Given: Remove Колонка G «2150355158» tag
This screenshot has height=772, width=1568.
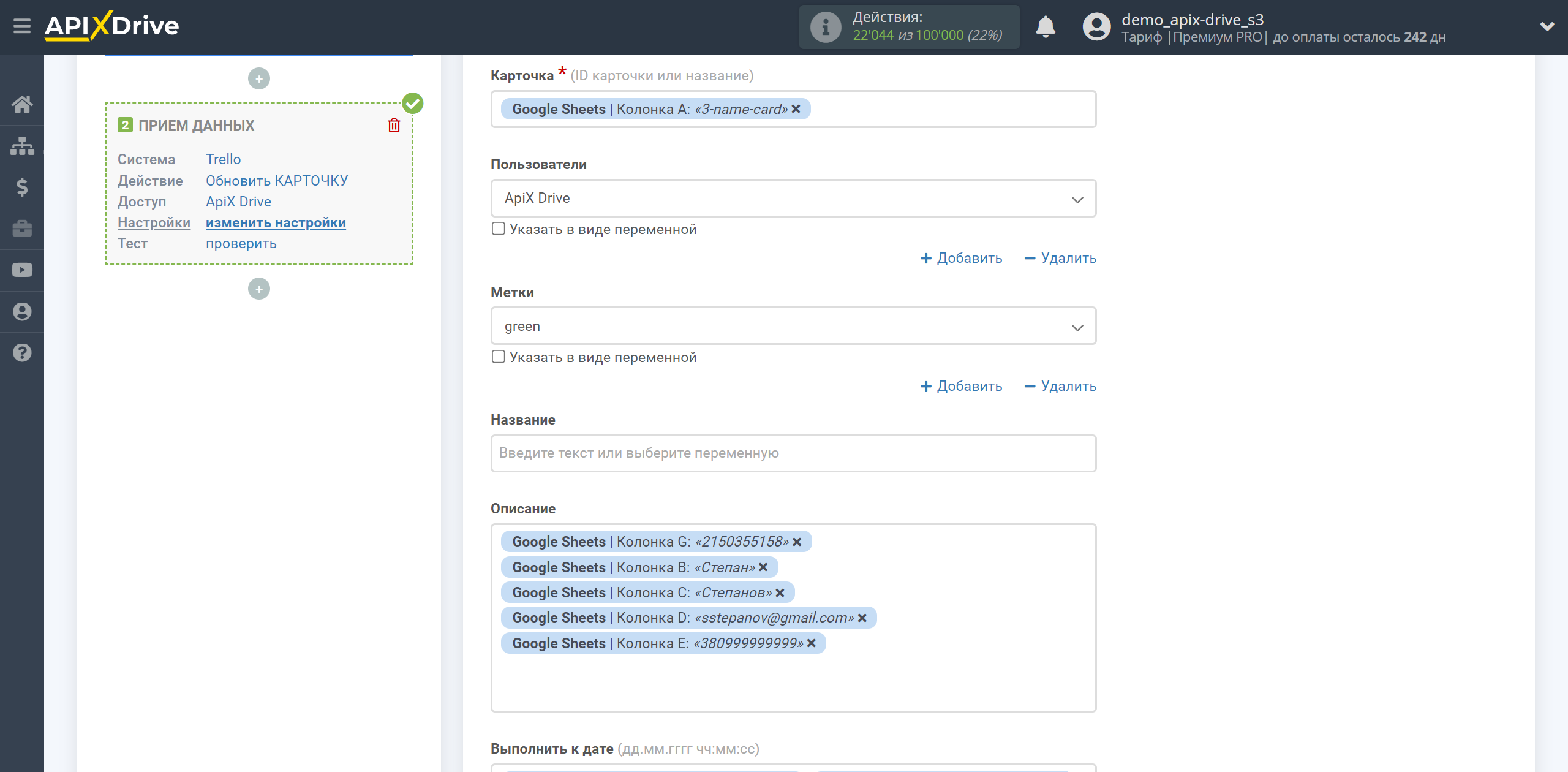Looking at the screenshot, I should coord(797,542).
